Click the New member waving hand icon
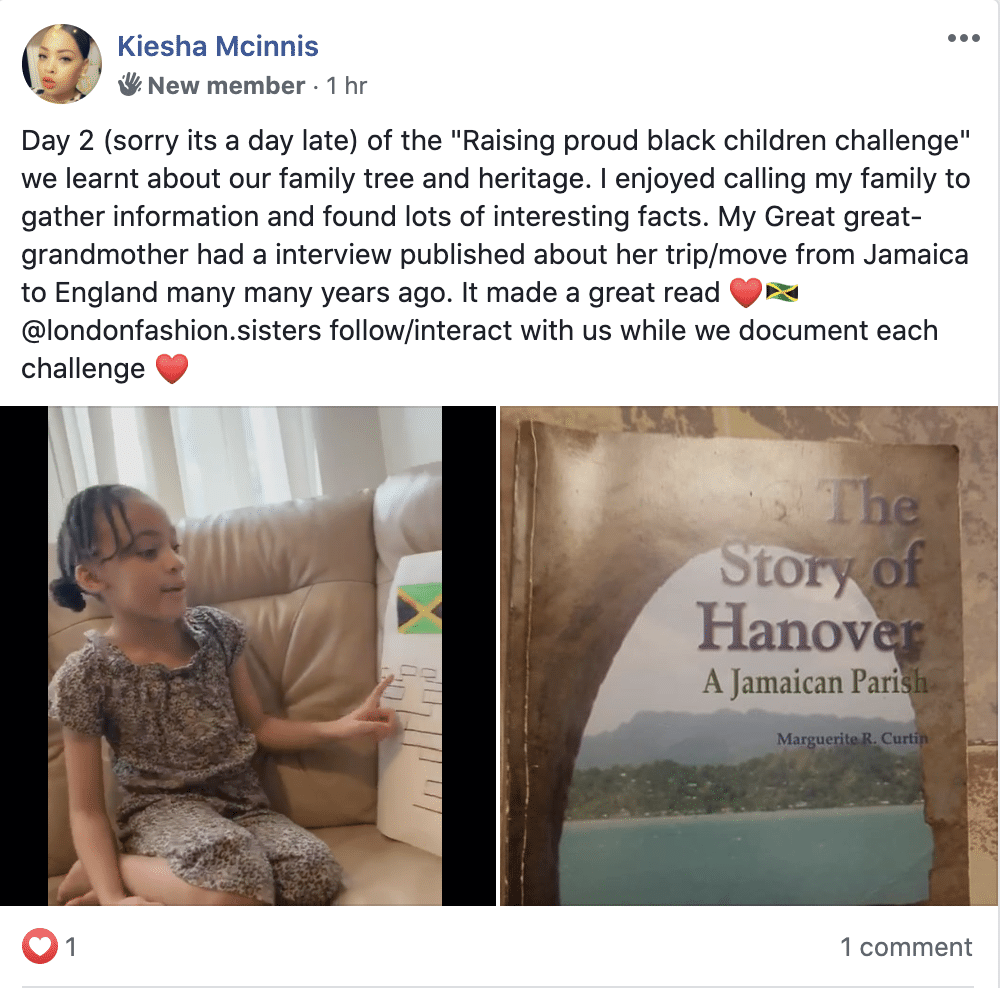The image size is (1000, 988). coord(129,85)
